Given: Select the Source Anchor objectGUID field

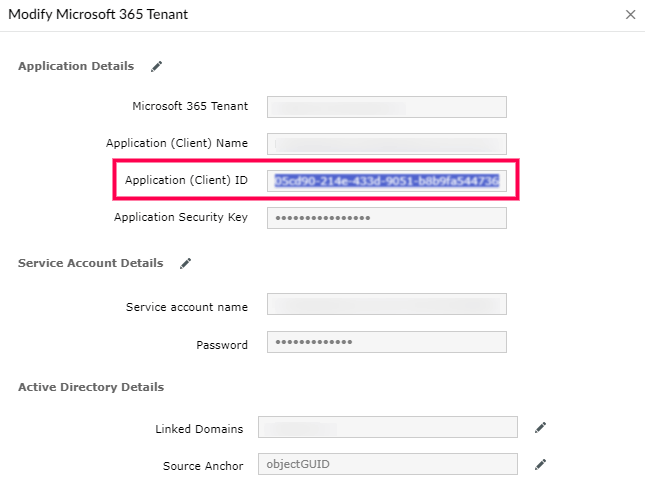Looking at the screenshot, I should pyautogui.click(x=387, y=464).
